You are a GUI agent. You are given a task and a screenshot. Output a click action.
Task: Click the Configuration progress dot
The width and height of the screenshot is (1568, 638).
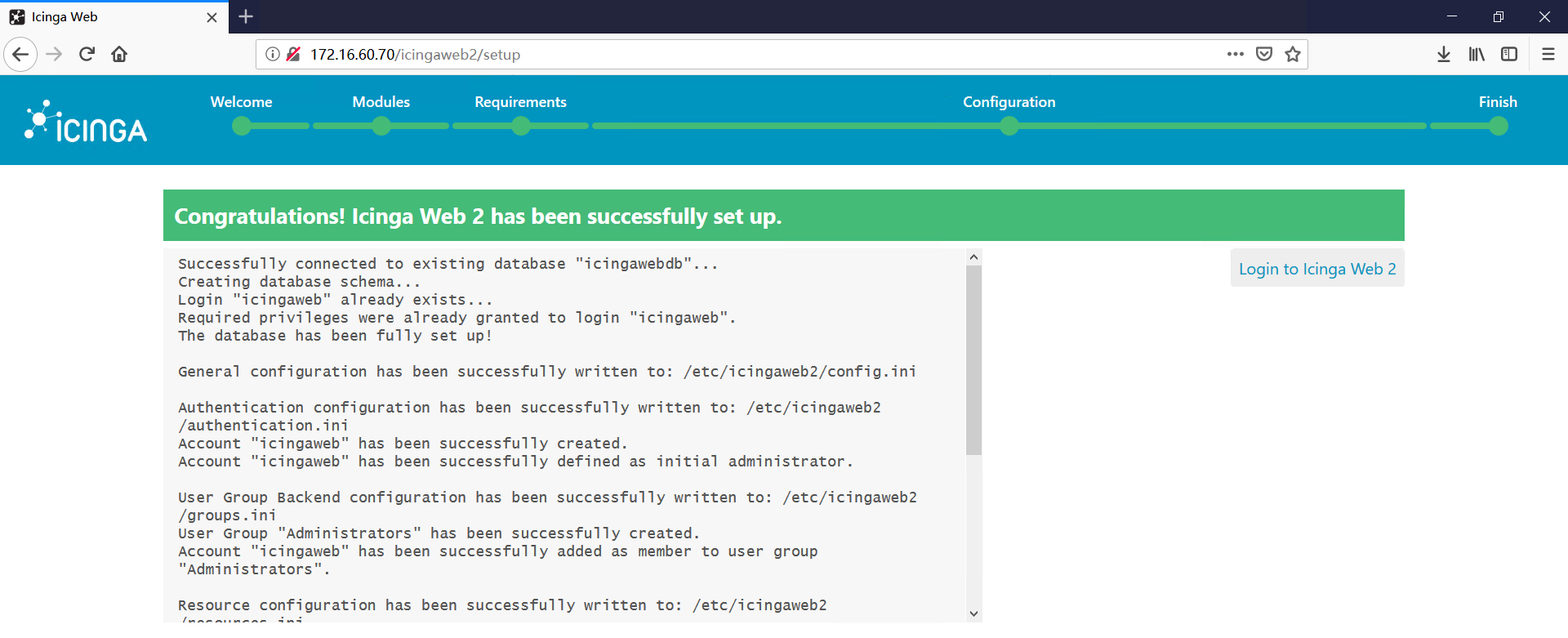(x=1009, y=126)
